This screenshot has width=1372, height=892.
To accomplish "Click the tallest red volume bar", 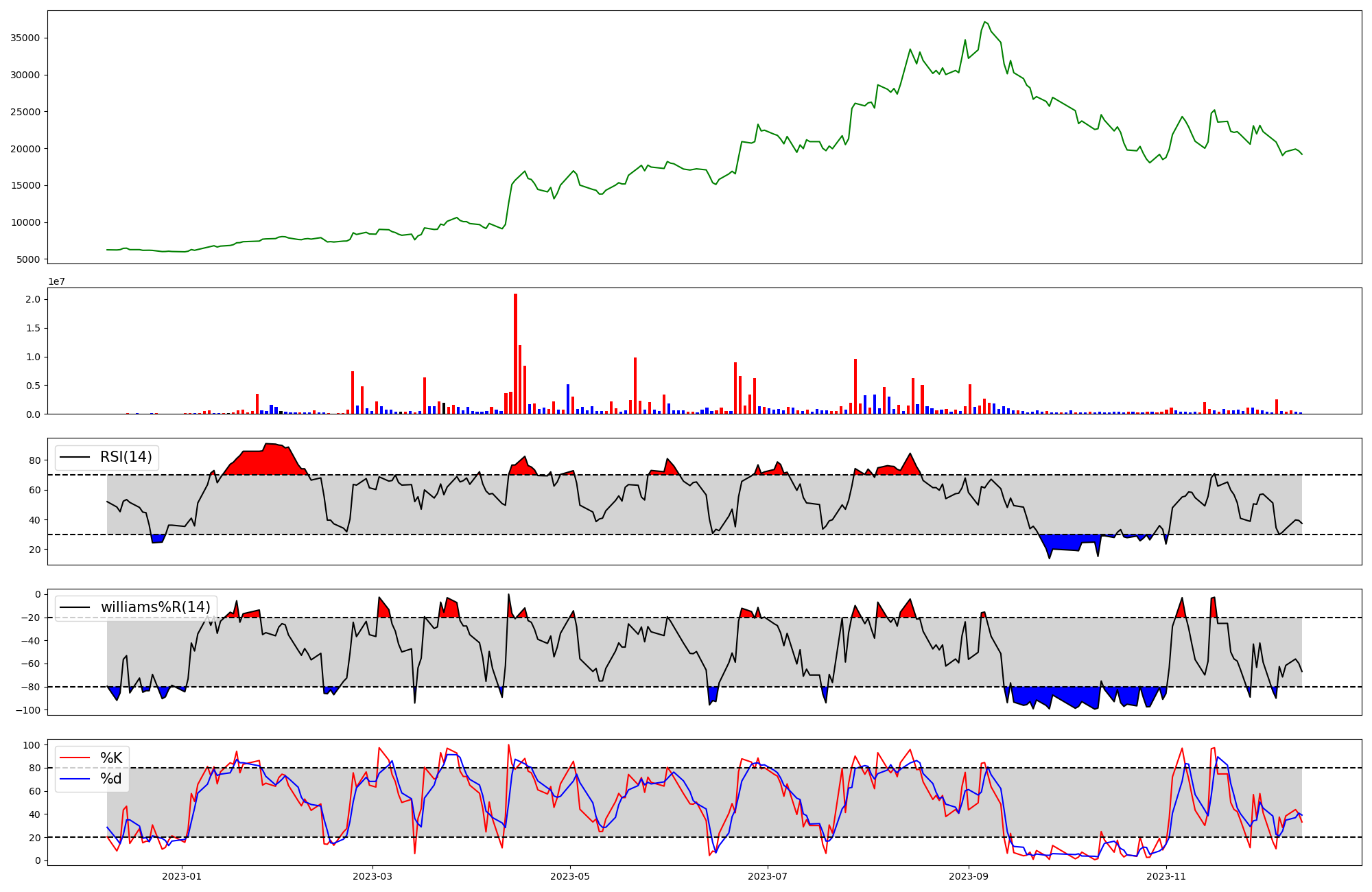I will pyautogui.click(x=515, y=353).
